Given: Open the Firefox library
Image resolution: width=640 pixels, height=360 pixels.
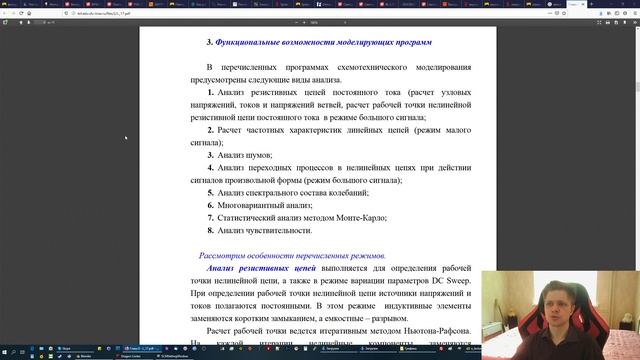Looking at the screenshot, I should coord(609,13).
